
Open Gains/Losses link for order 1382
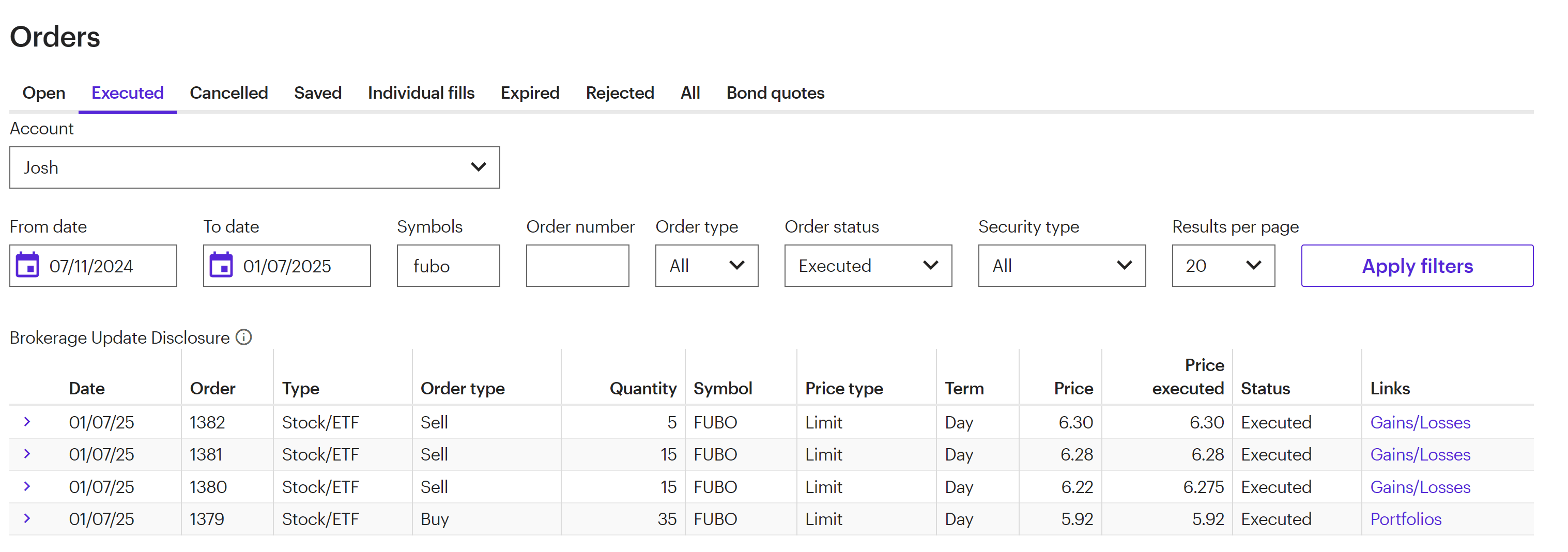(x=1420, y=422)
